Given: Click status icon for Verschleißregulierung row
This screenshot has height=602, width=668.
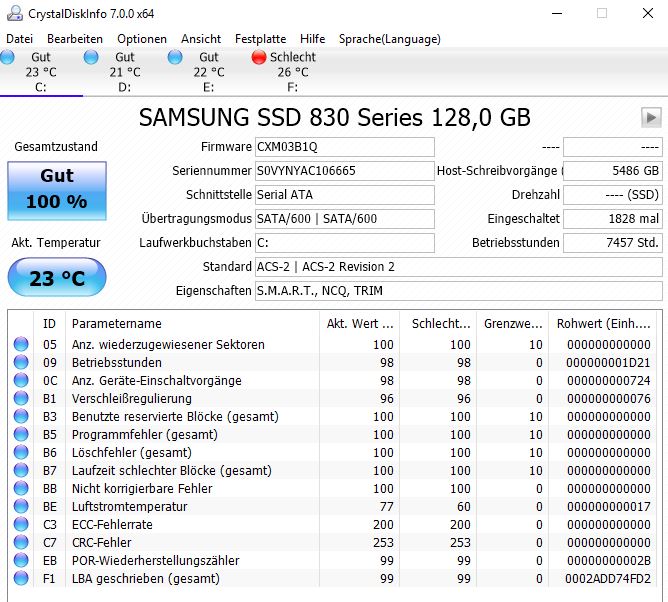Looking at the screenshot, I should click(x=21, y=398).
